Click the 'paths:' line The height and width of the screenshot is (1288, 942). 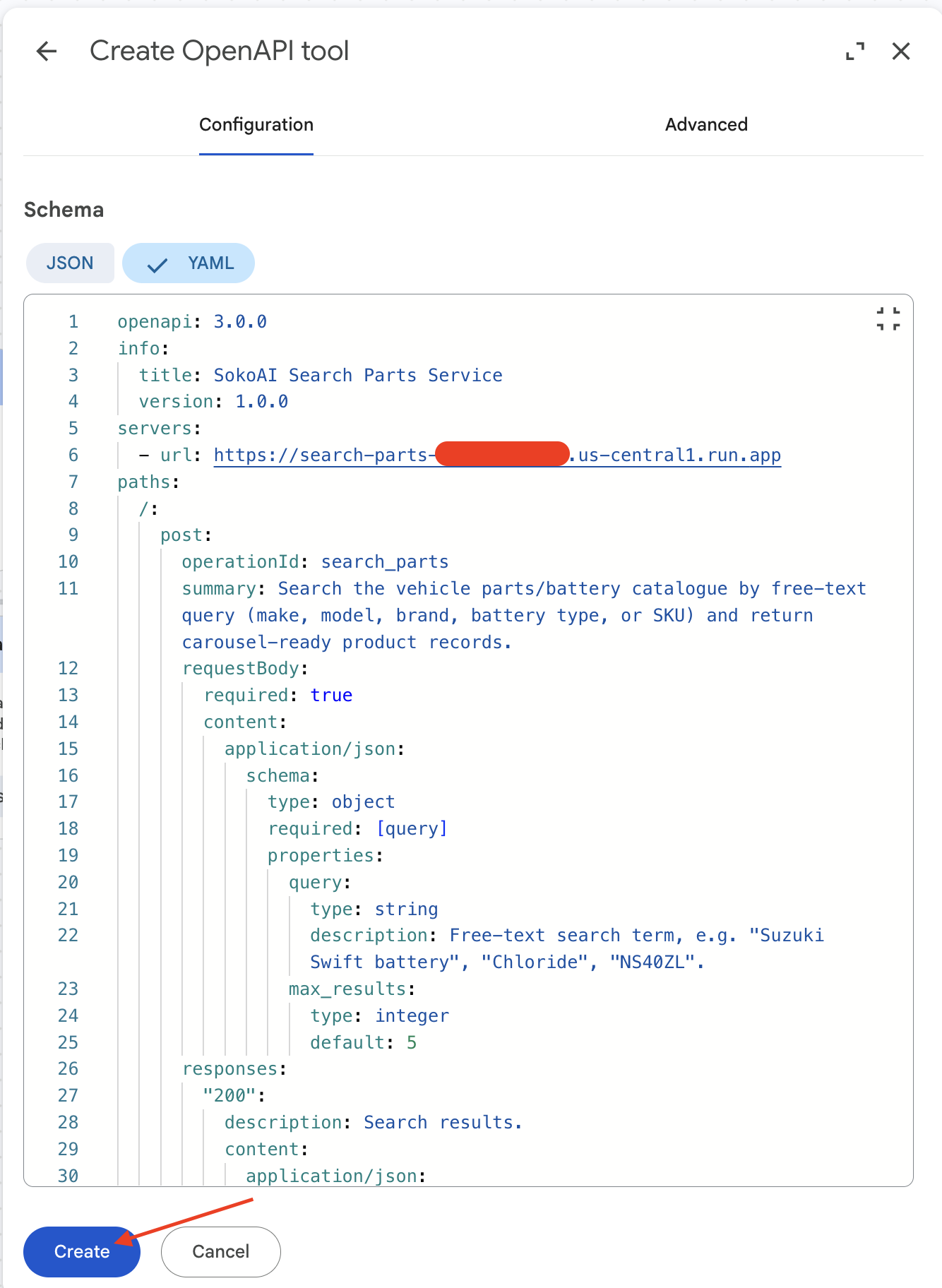click(149, 482)
